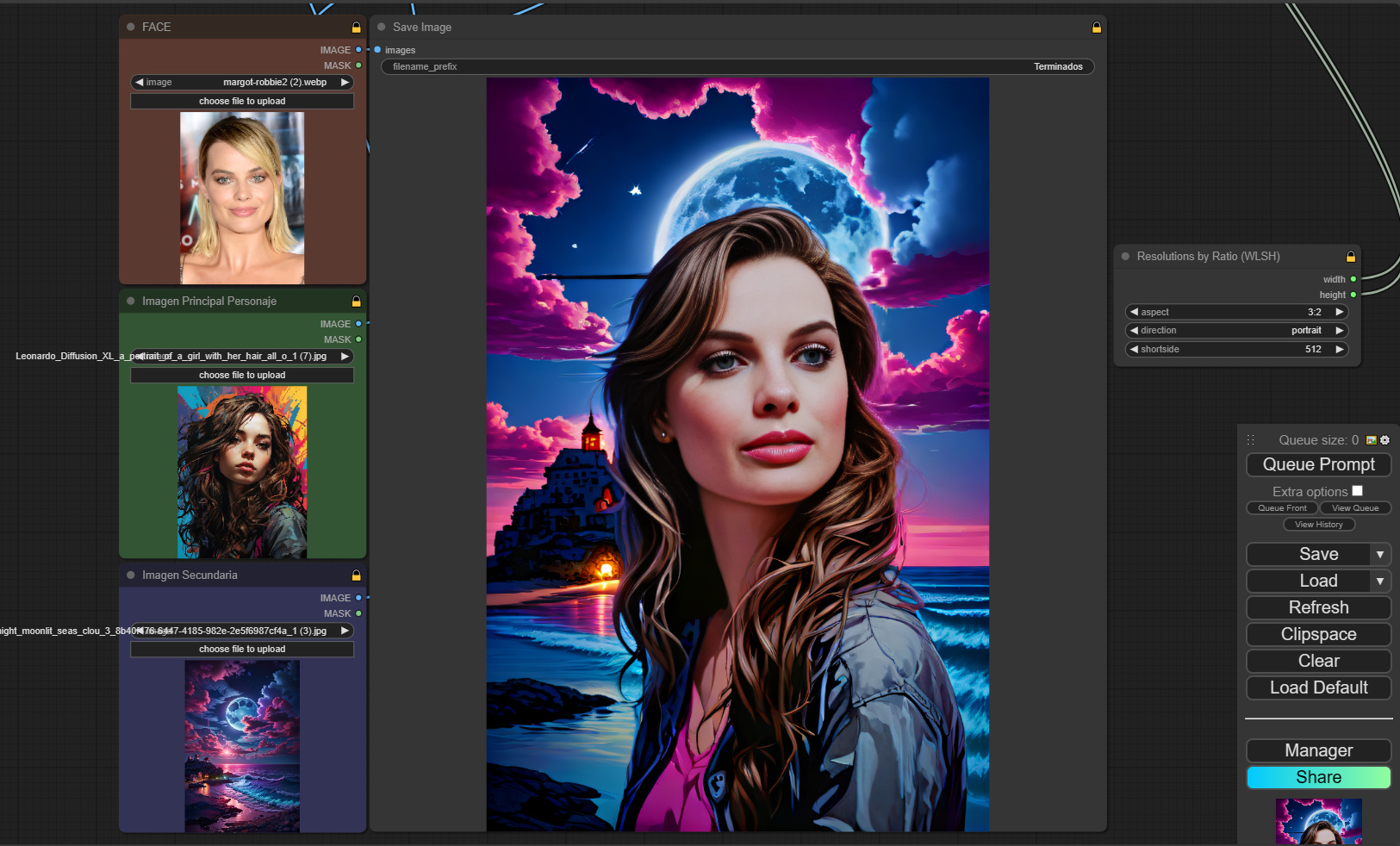Select next file in Imagen Principal Personaje
This screenshot has height=846, width=1400.
345,357
